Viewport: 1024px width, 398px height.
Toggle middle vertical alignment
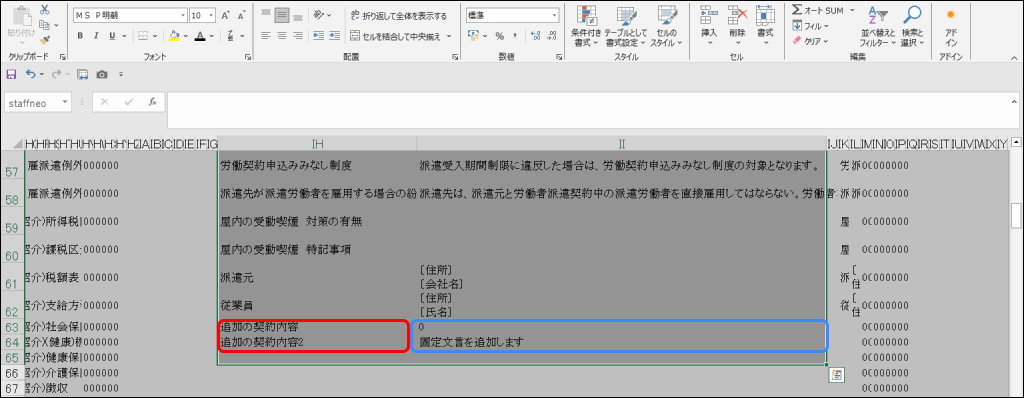pyautogui.click(x=282, y=14)
